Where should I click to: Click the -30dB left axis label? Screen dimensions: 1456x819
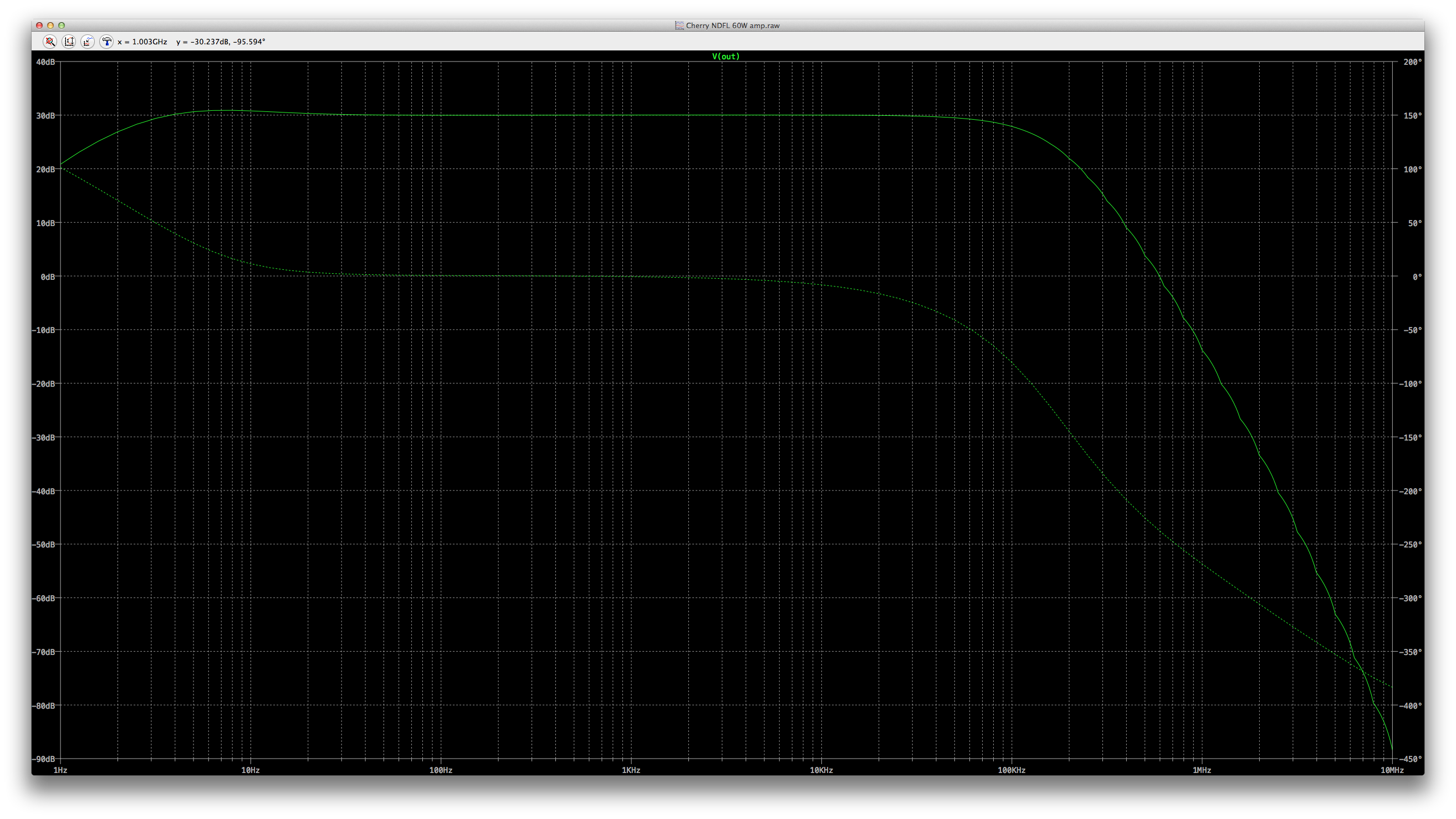pos(43,437)
